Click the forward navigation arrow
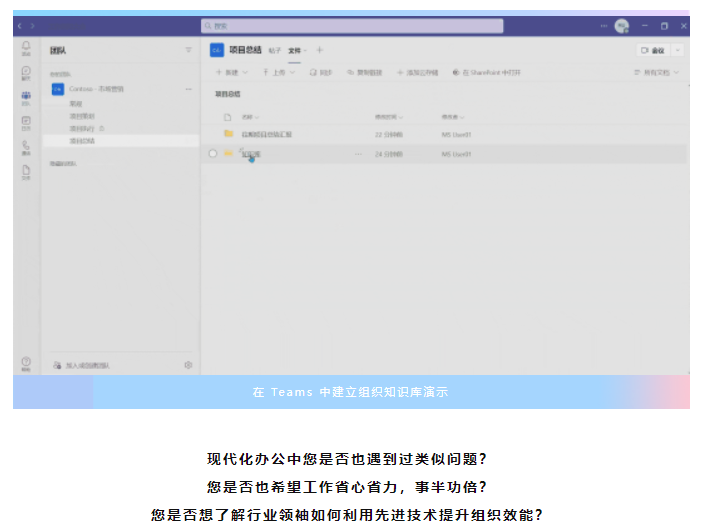This screenshot has width=707, height=530. [32, 26]
